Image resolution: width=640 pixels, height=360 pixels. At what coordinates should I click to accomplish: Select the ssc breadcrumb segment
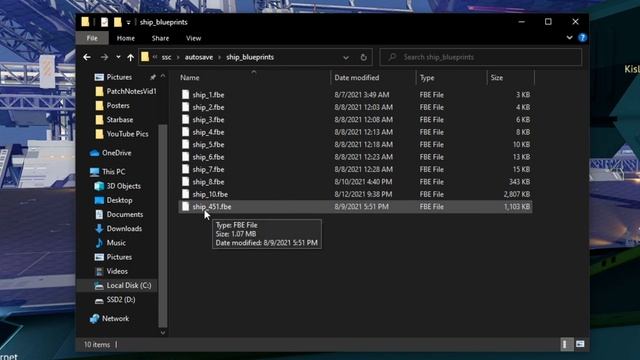166,57
